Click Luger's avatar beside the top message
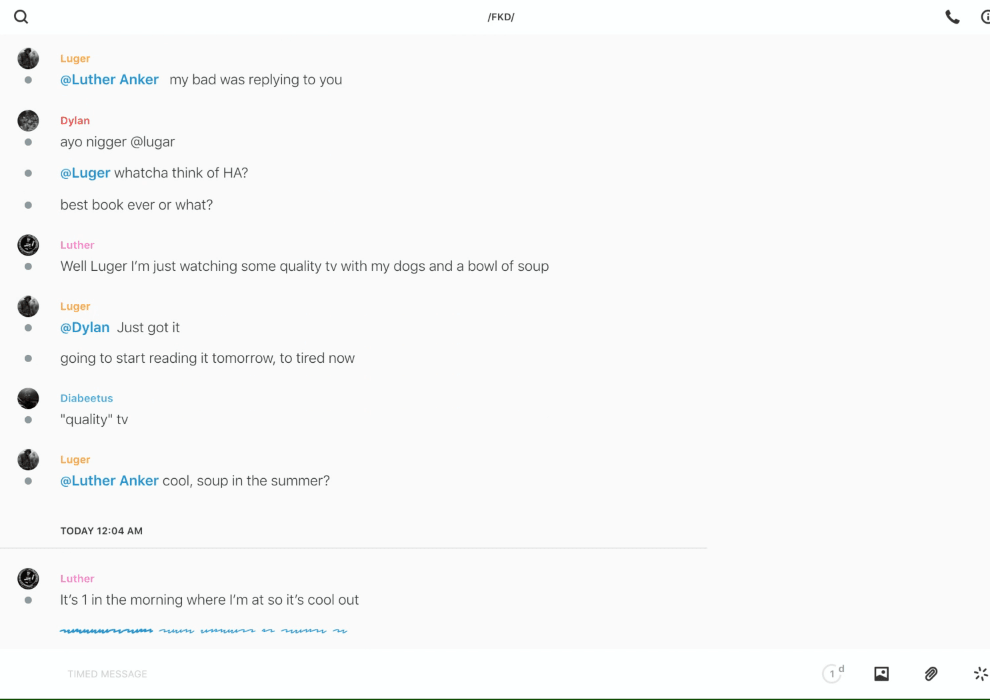This screenshot has height=700, width=990. (28, 59)
